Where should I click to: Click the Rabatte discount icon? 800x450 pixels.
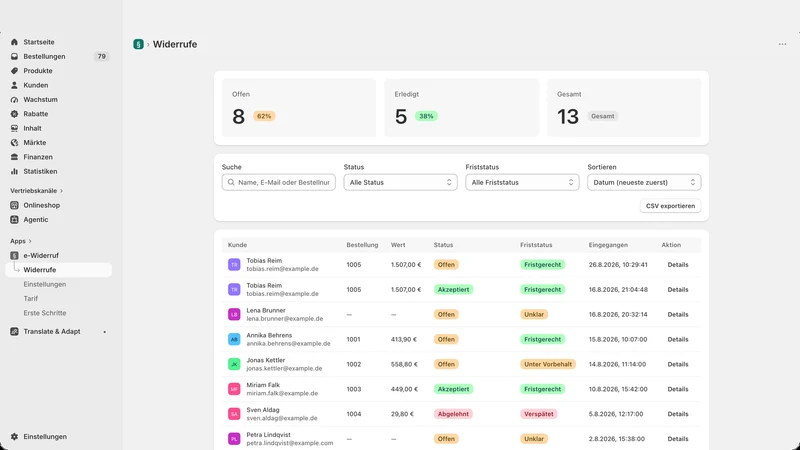coord(14,114)
